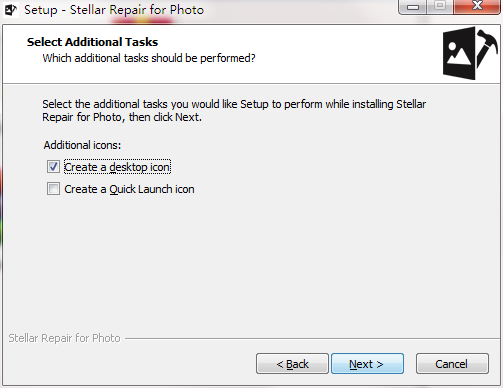
Task: Minimize the setup window
Action: click(413, 7)
